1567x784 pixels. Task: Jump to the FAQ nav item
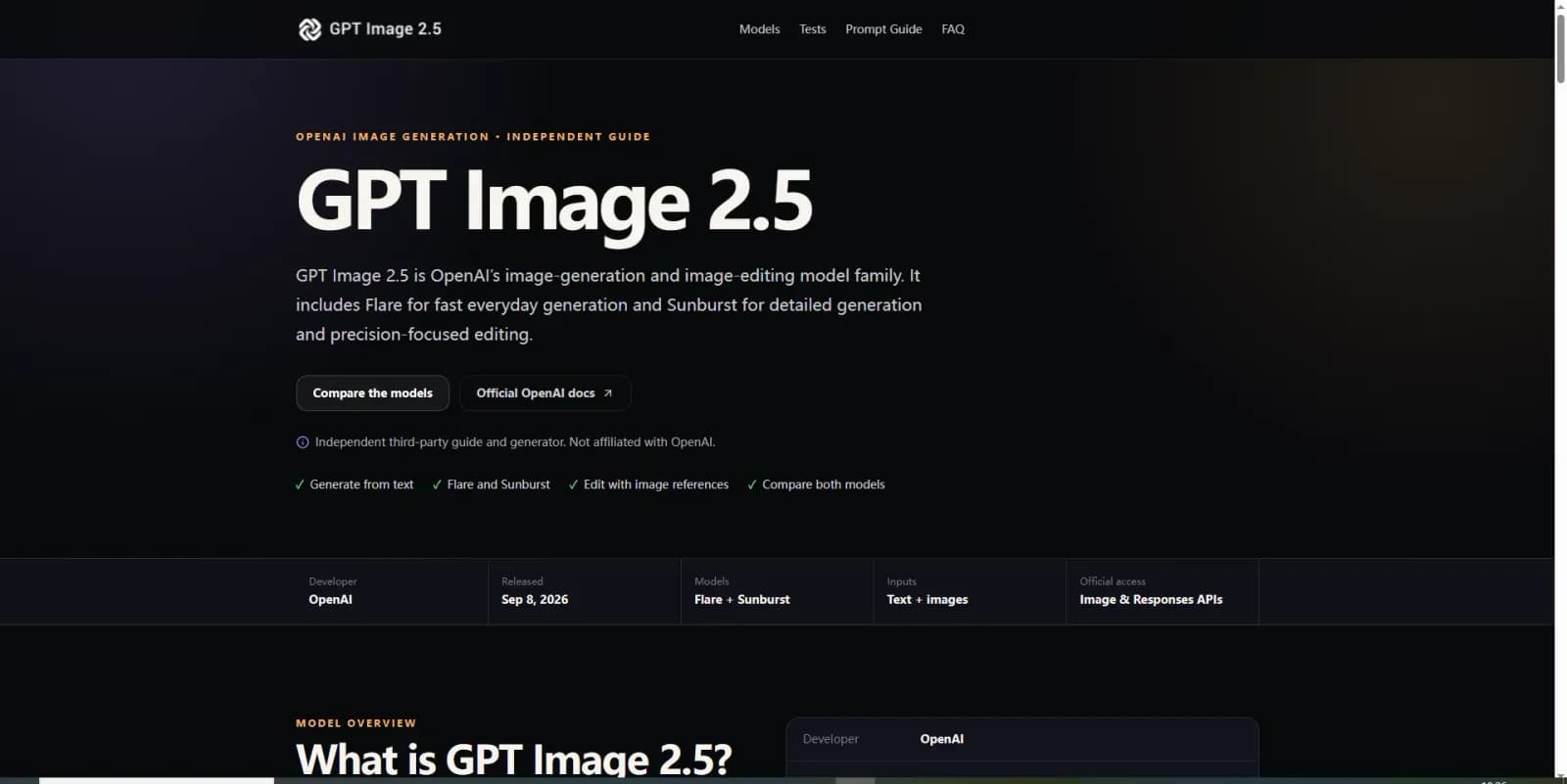coord(953,29)
